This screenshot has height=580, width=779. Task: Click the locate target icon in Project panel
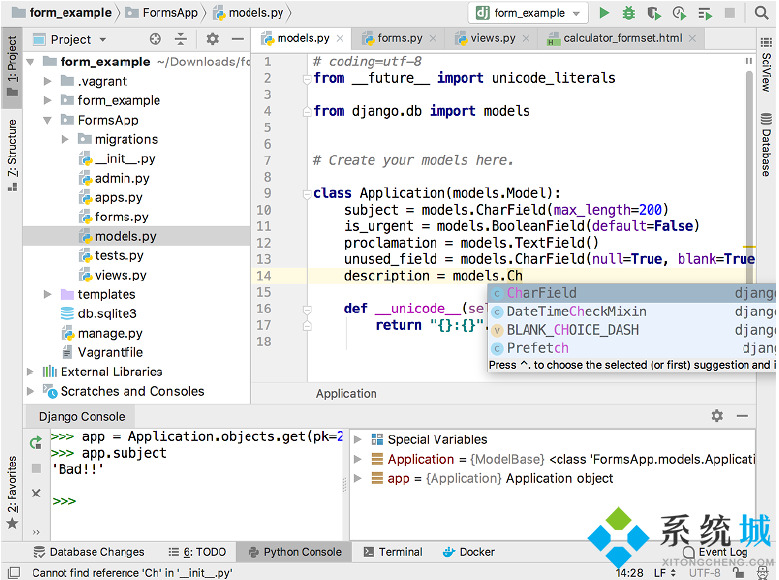click(x=155, y=39)
